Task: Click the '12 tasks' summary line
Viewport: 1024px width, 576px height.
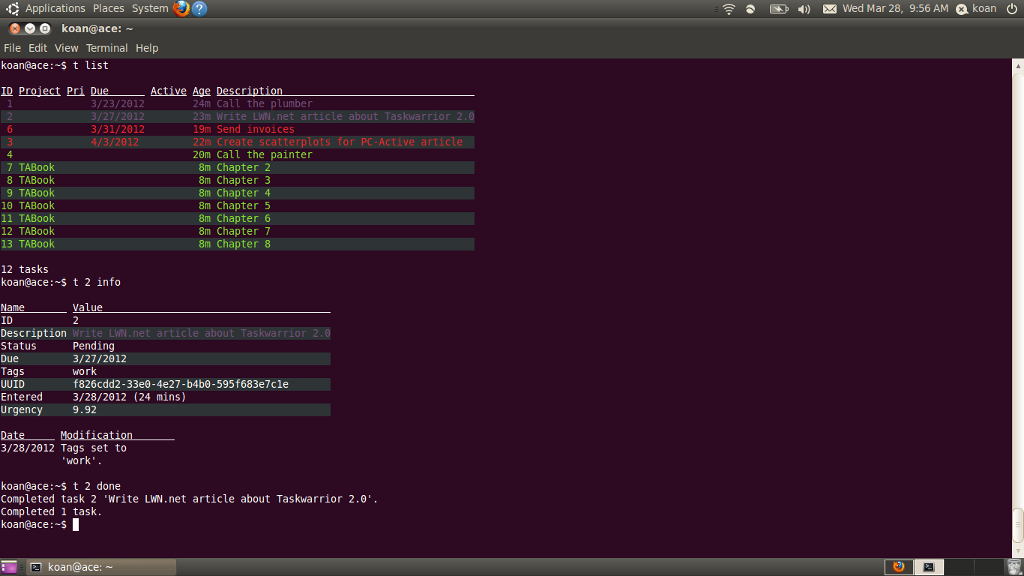Action: (25, 269)
